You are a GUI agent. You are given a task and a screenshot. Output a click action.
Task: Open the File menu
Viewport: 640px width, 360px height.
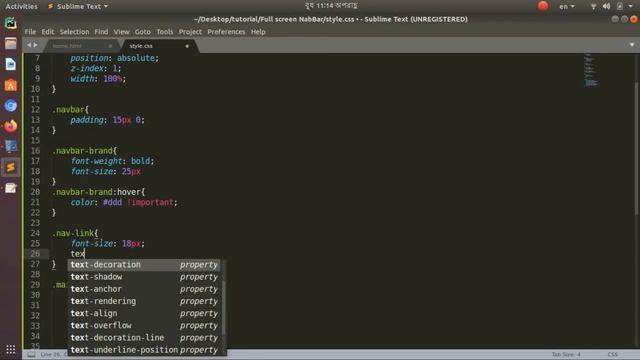(30, 32)
